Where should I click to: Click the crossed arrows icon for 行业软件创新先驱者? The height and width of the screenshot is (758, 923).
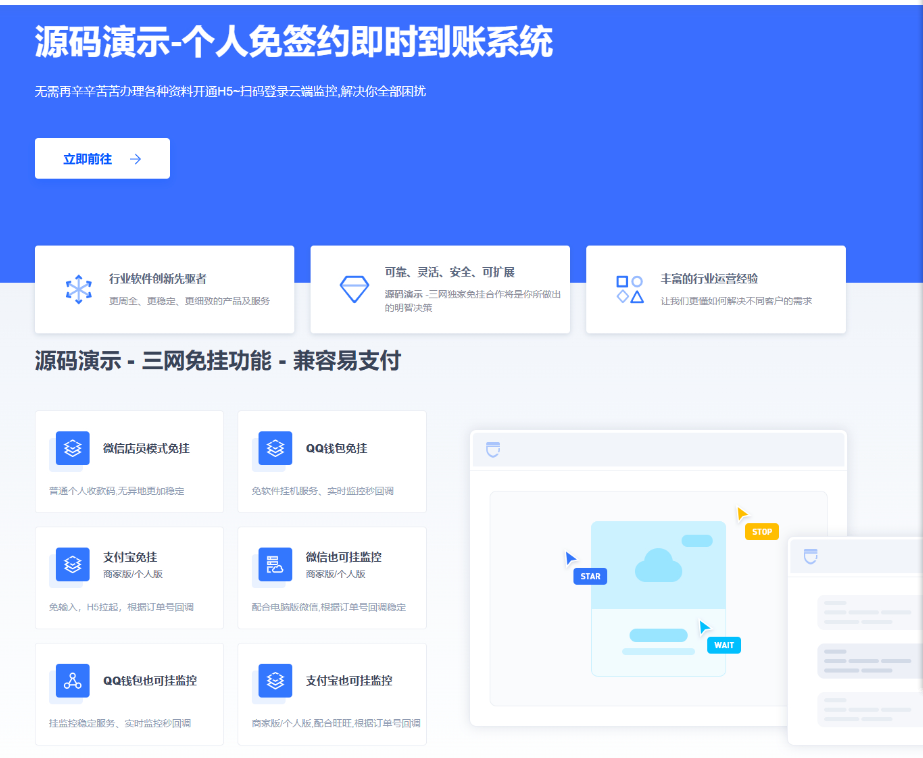coord(77,289)
